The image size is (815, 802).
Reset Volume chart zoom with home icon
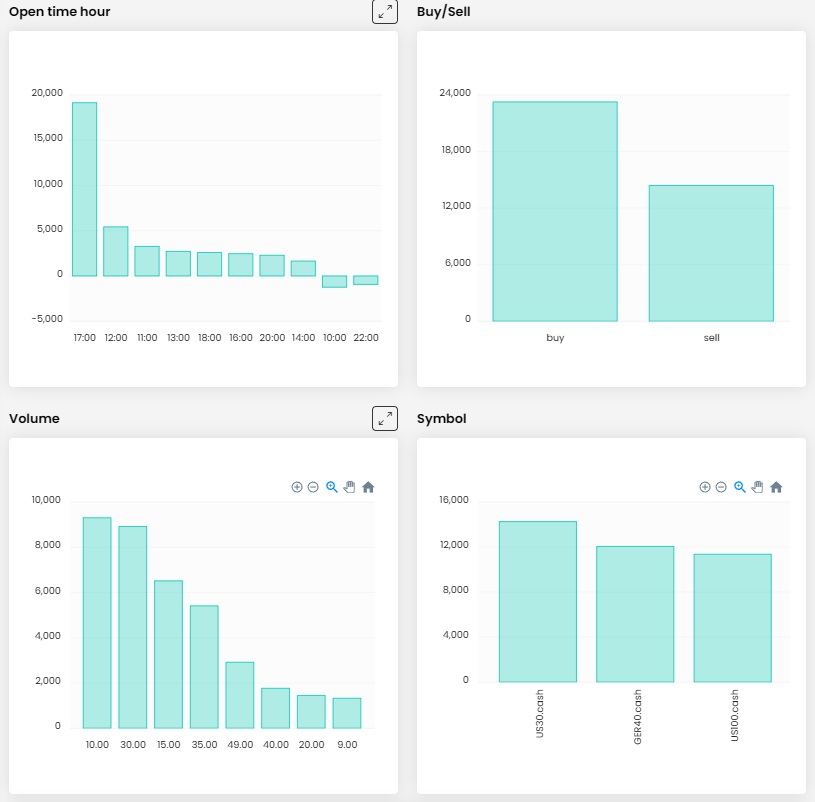tap(368, 487)
